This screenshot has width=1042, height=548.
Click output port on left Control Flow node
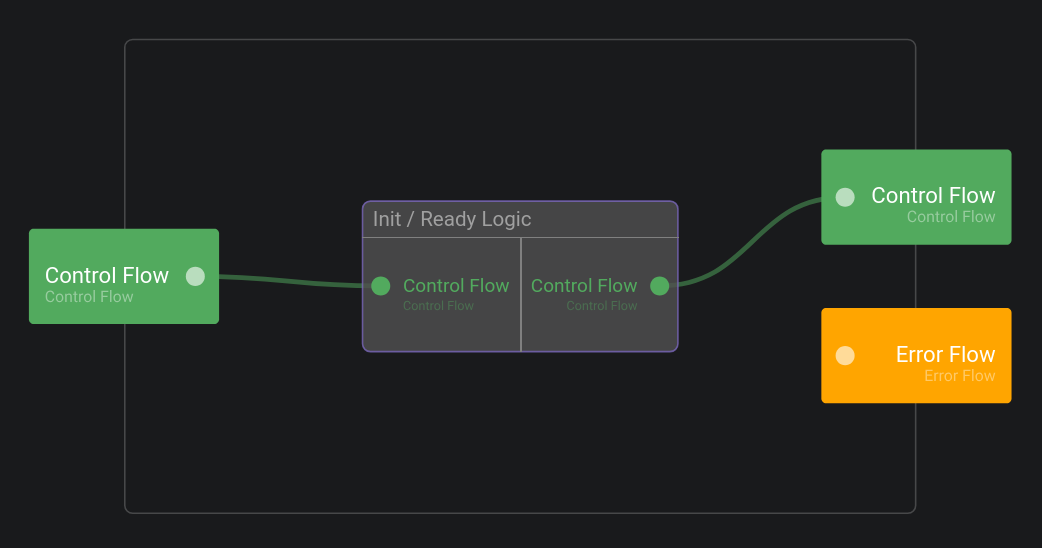[195, 276]
